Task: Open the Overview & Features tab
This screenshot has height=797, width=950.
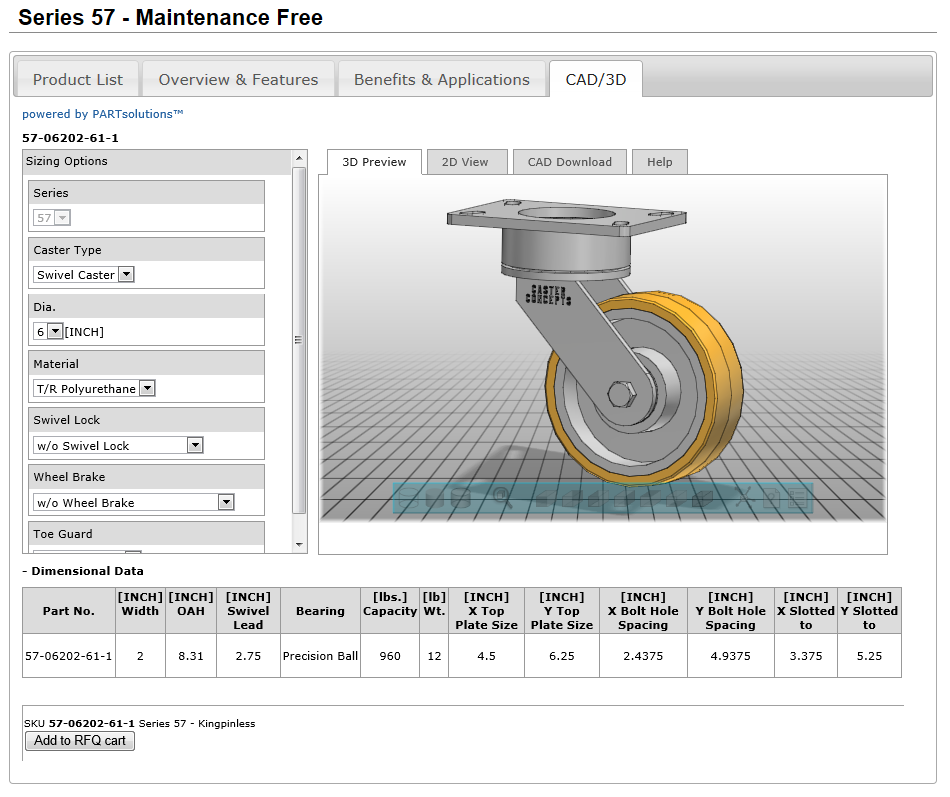Action: pyautogui.click(x=238, y=79)
